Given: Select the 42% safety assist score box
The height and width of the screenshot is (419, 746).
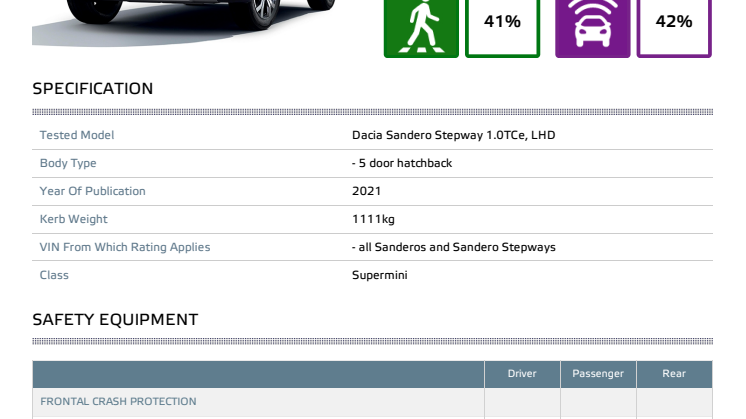Looking at the screenshot, I should [674, 29].
